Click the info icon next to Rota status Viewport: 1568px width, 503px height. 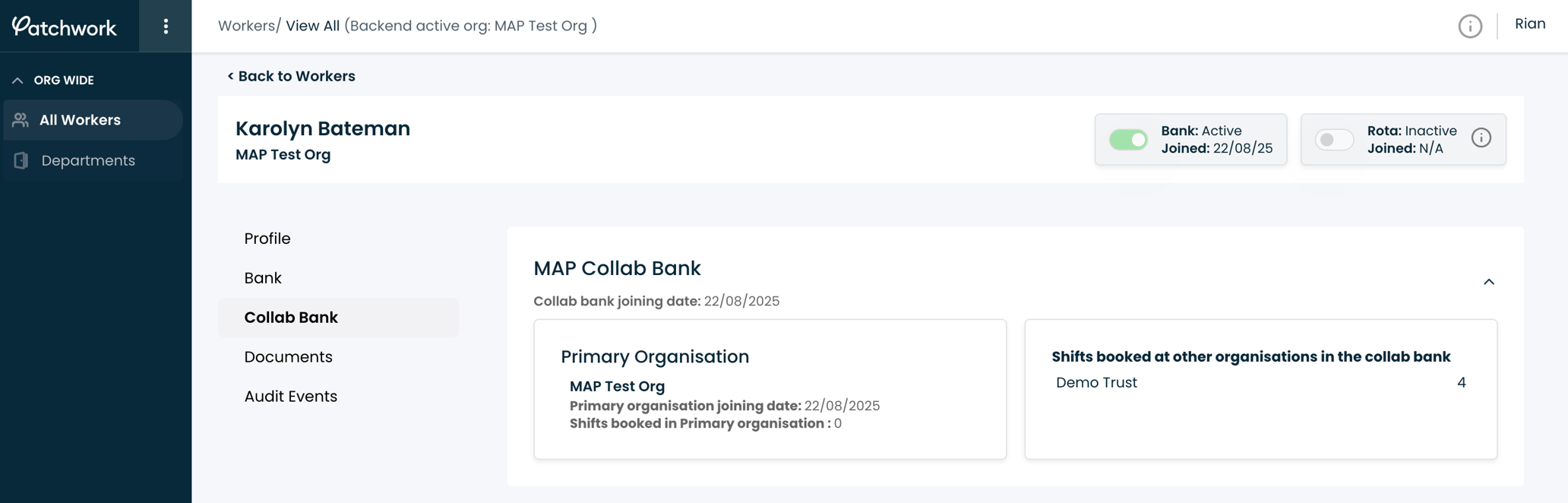tap(1482, 138)
